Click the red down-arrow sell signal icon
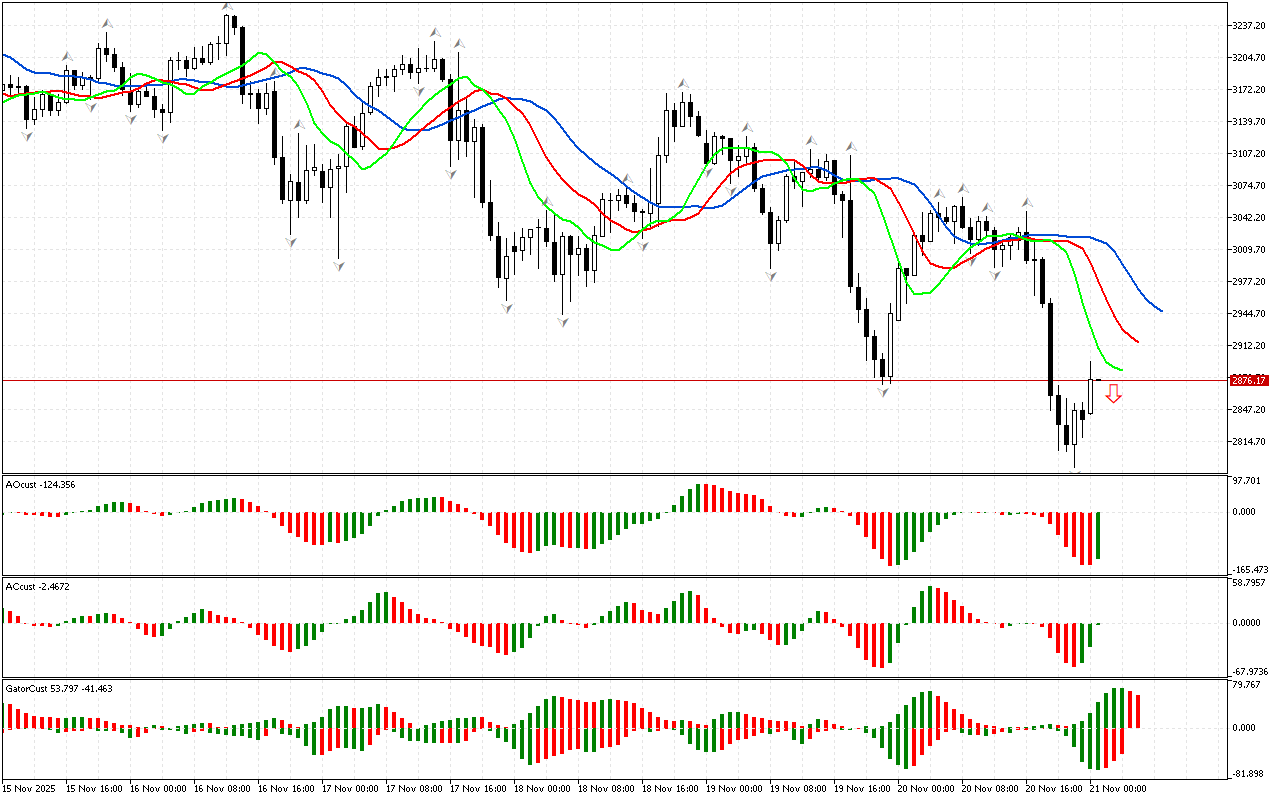The width and height of the screenshot is (1280, 800). point(1113,395)
